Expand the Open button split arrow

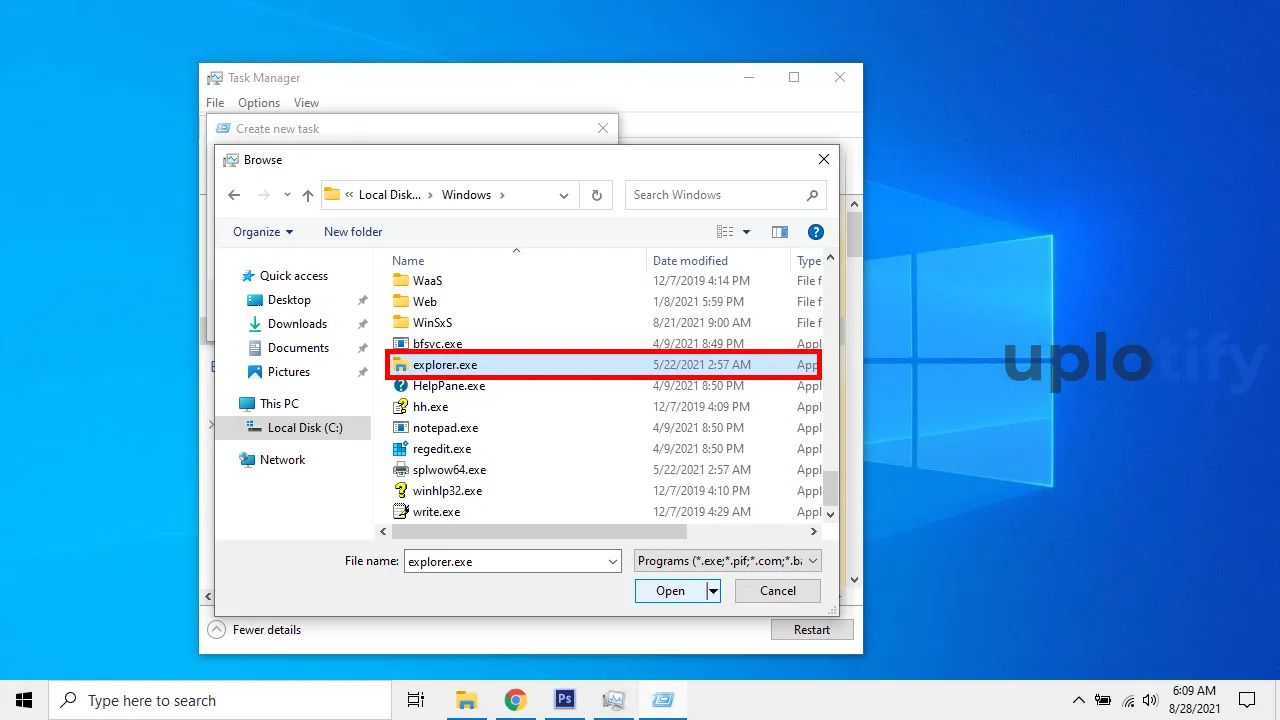[x=713, y=591]
